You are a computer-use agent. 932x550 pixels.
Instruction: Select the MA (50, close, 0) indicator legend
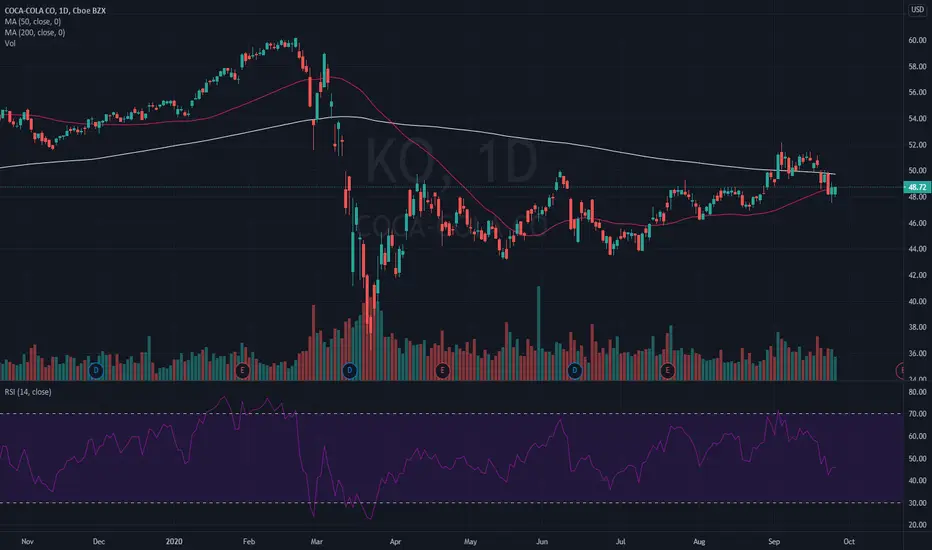33,21
